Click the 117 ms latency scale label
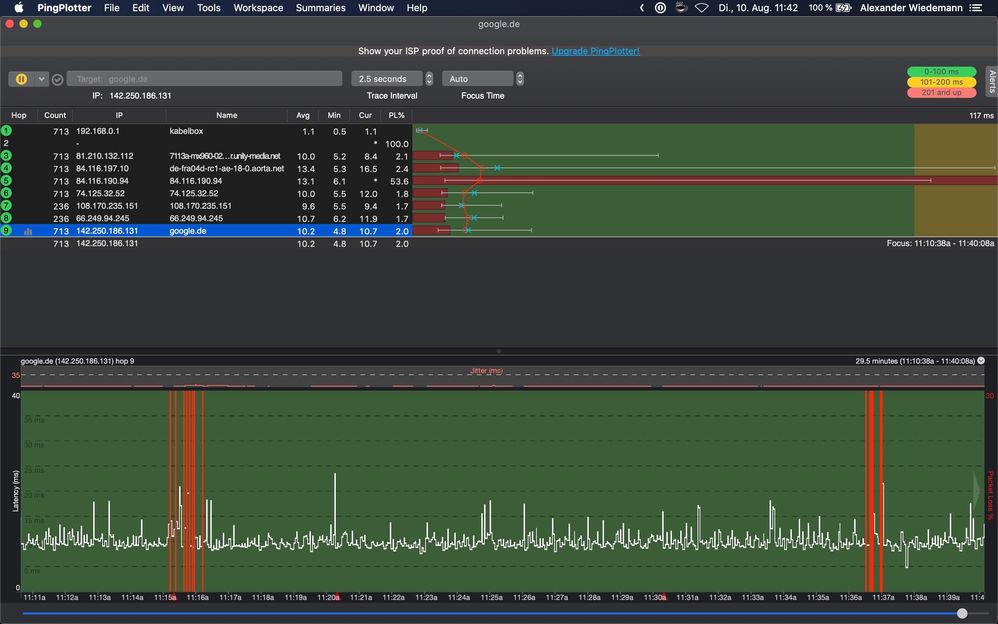Image resolution: width=998 pixels, height=624 pixels. coord(981,115)
